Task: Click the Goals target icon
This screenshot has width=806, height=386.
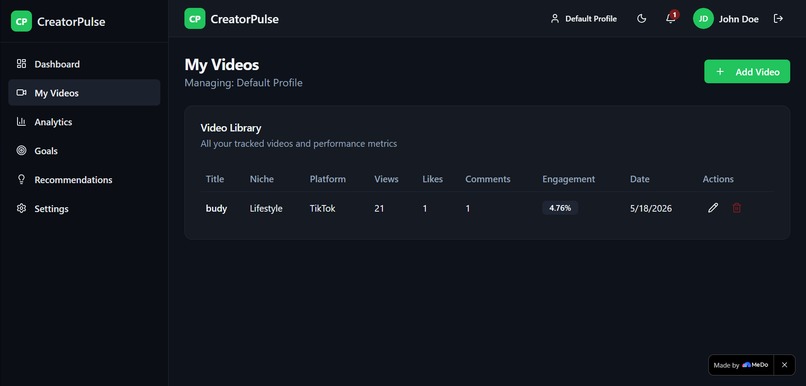Action: pos(21,151)
